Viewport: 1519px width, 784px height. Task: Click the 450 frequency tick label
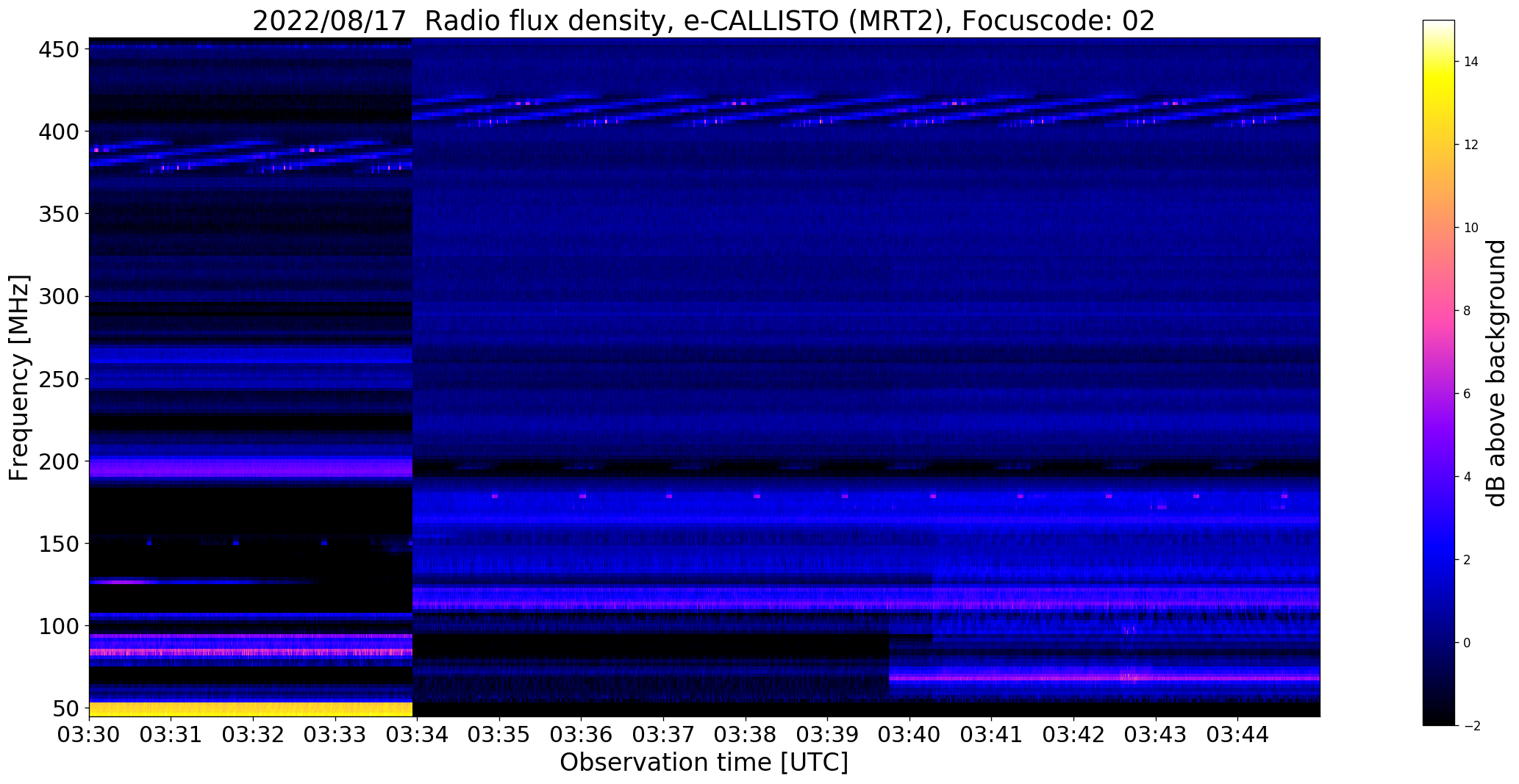coord(58,50)
